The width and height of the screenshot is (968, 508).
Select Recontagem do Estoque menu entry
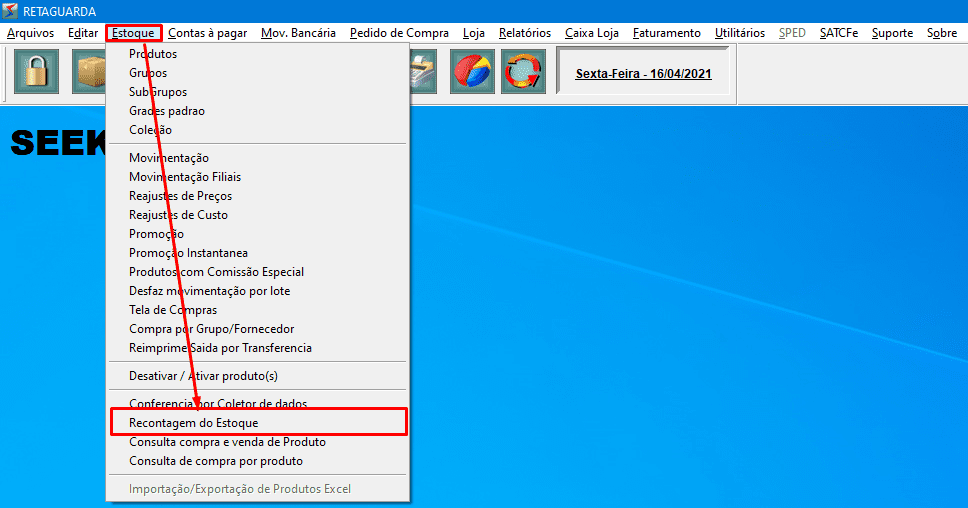coord(194,423)
